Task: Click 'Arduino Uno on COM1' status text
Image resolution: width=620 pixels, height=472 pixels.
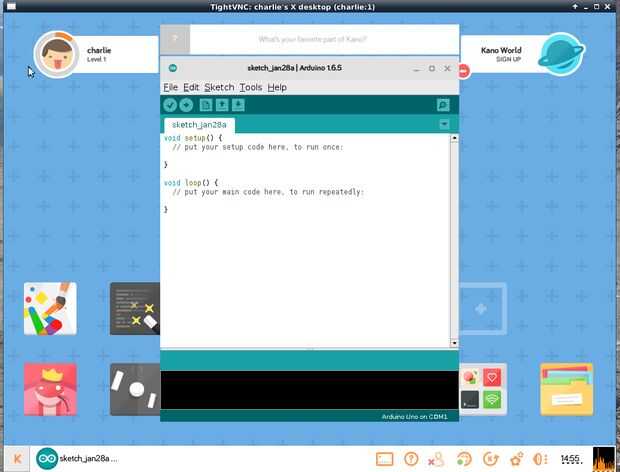Action: pyautogui.click(x=414, y=417)
